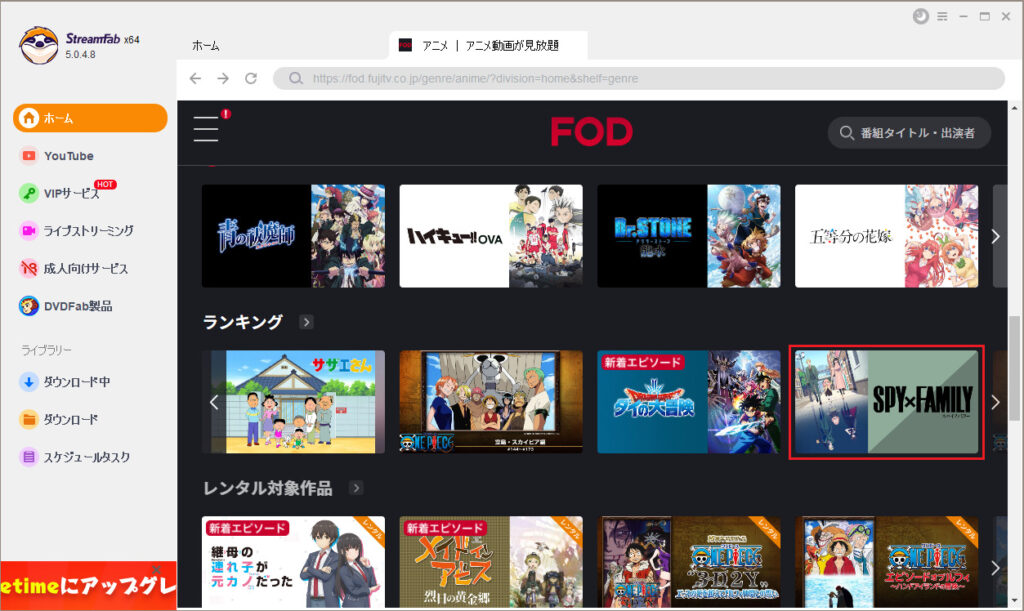Click the FOD search magnifier icon
The image size is (1024, 611).
(846, 133)
